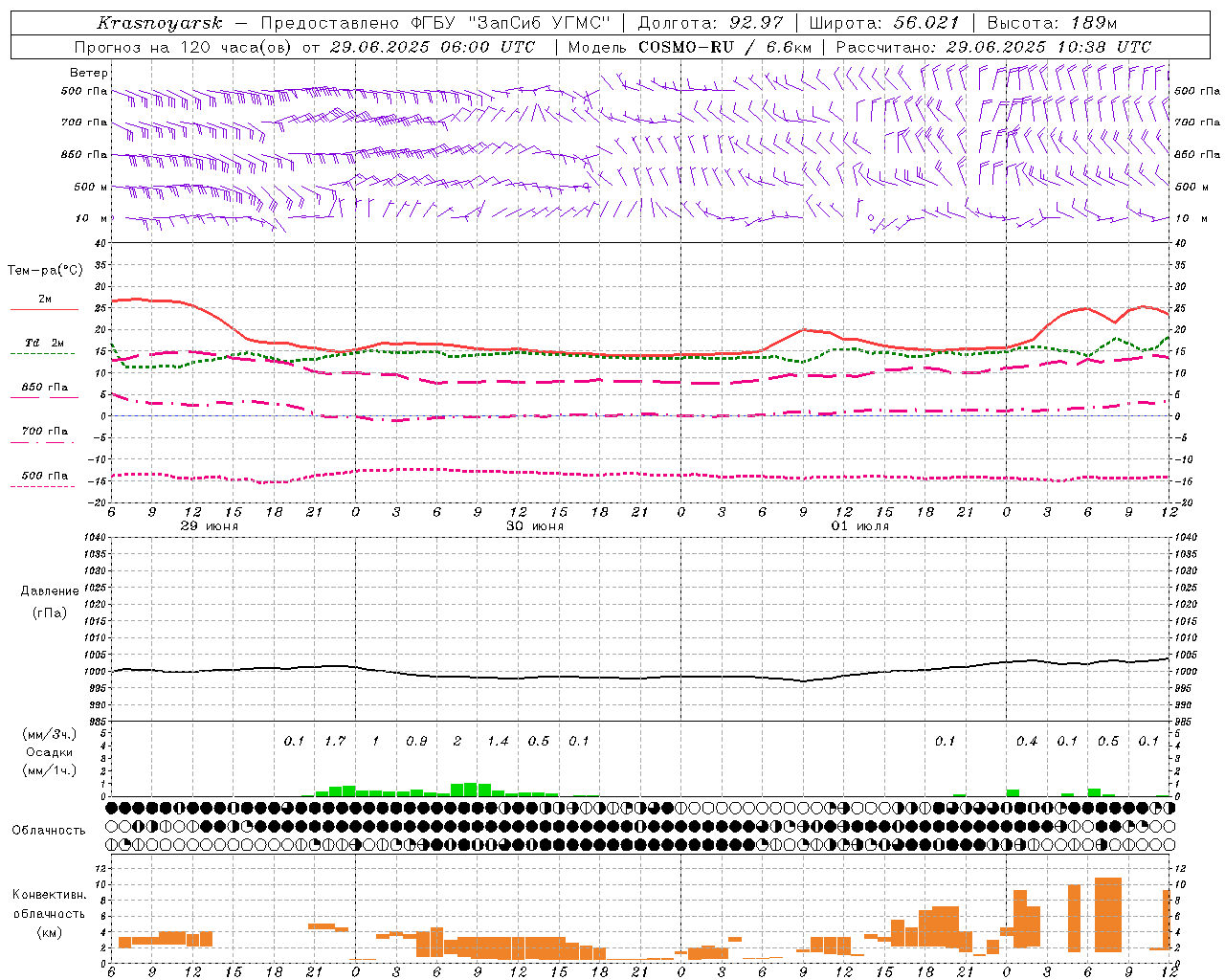Click the 'Тем-ра(°C)' temperature panel label
Viewport: 1225px width, 980px height.
click(x=45, y=271)
